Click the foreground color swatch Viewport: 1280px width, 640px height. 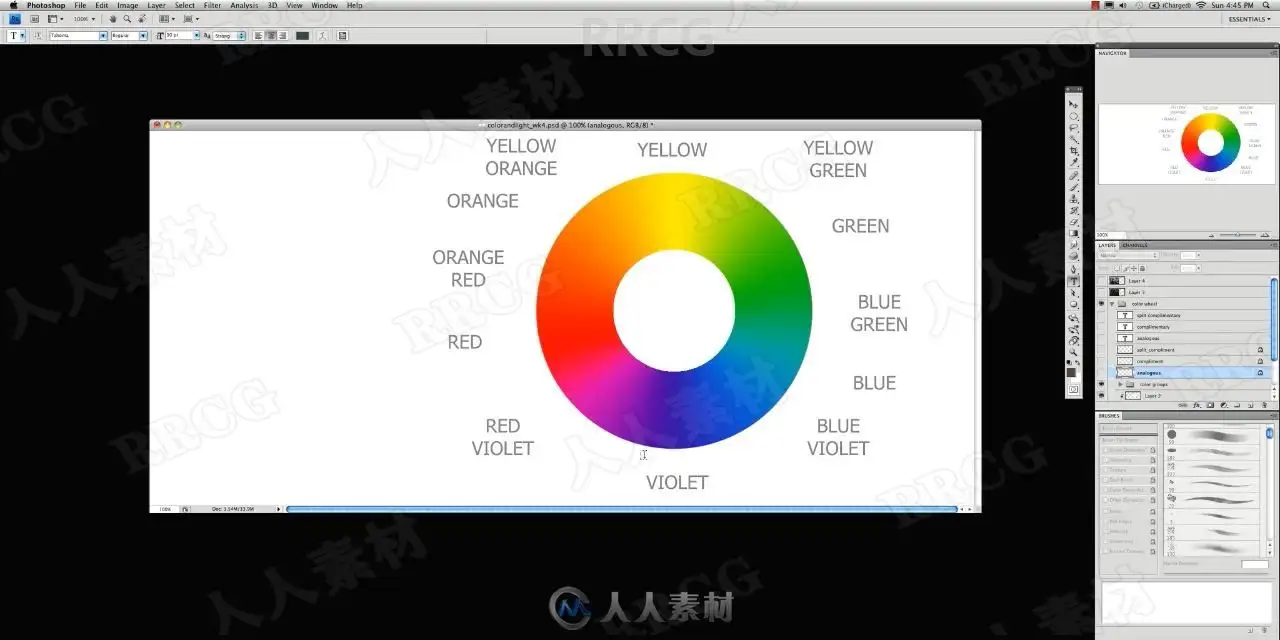click(x=1071, y=372)
